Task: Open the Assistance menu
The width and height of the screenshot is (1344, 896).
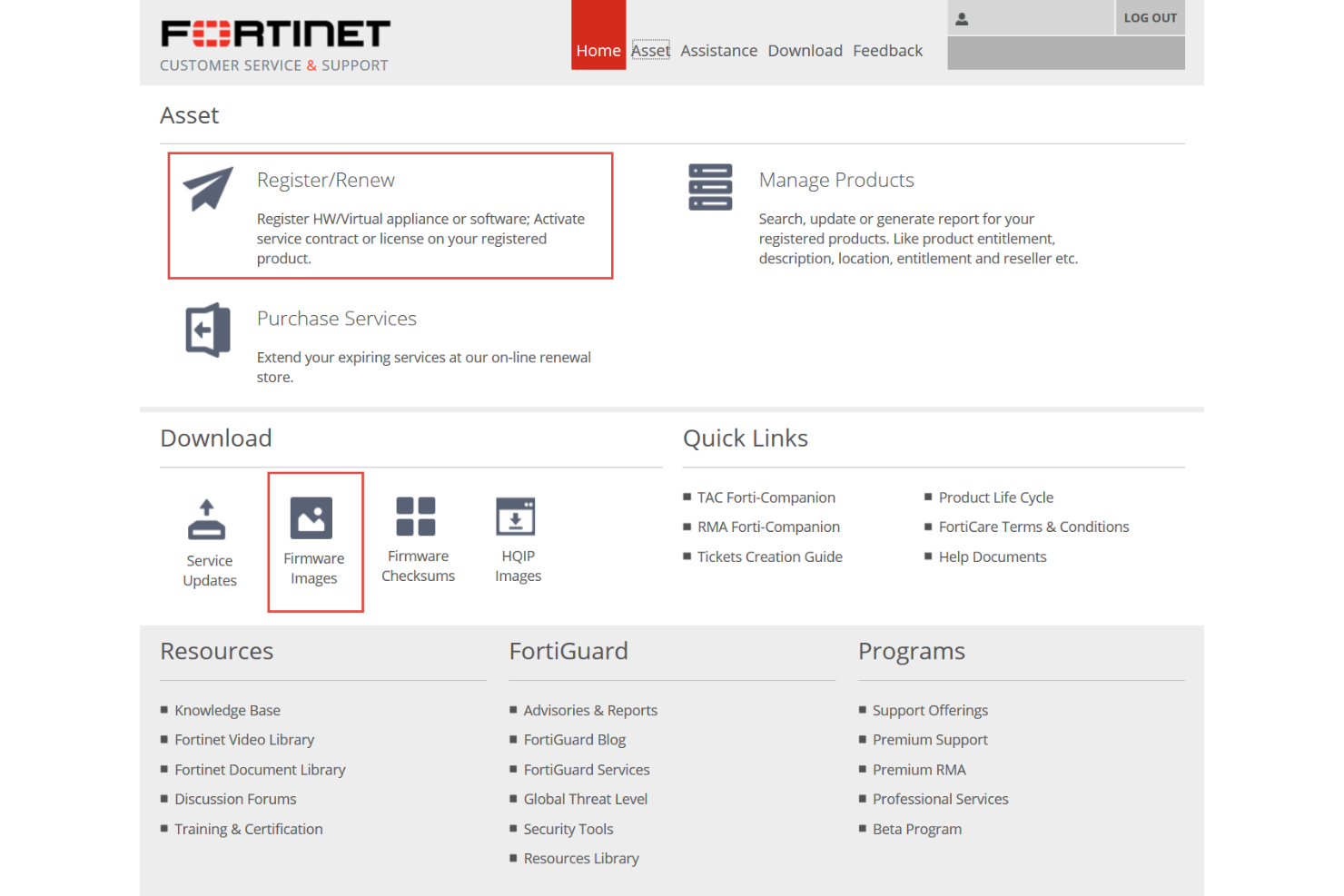Action: (x=719, y=51)
